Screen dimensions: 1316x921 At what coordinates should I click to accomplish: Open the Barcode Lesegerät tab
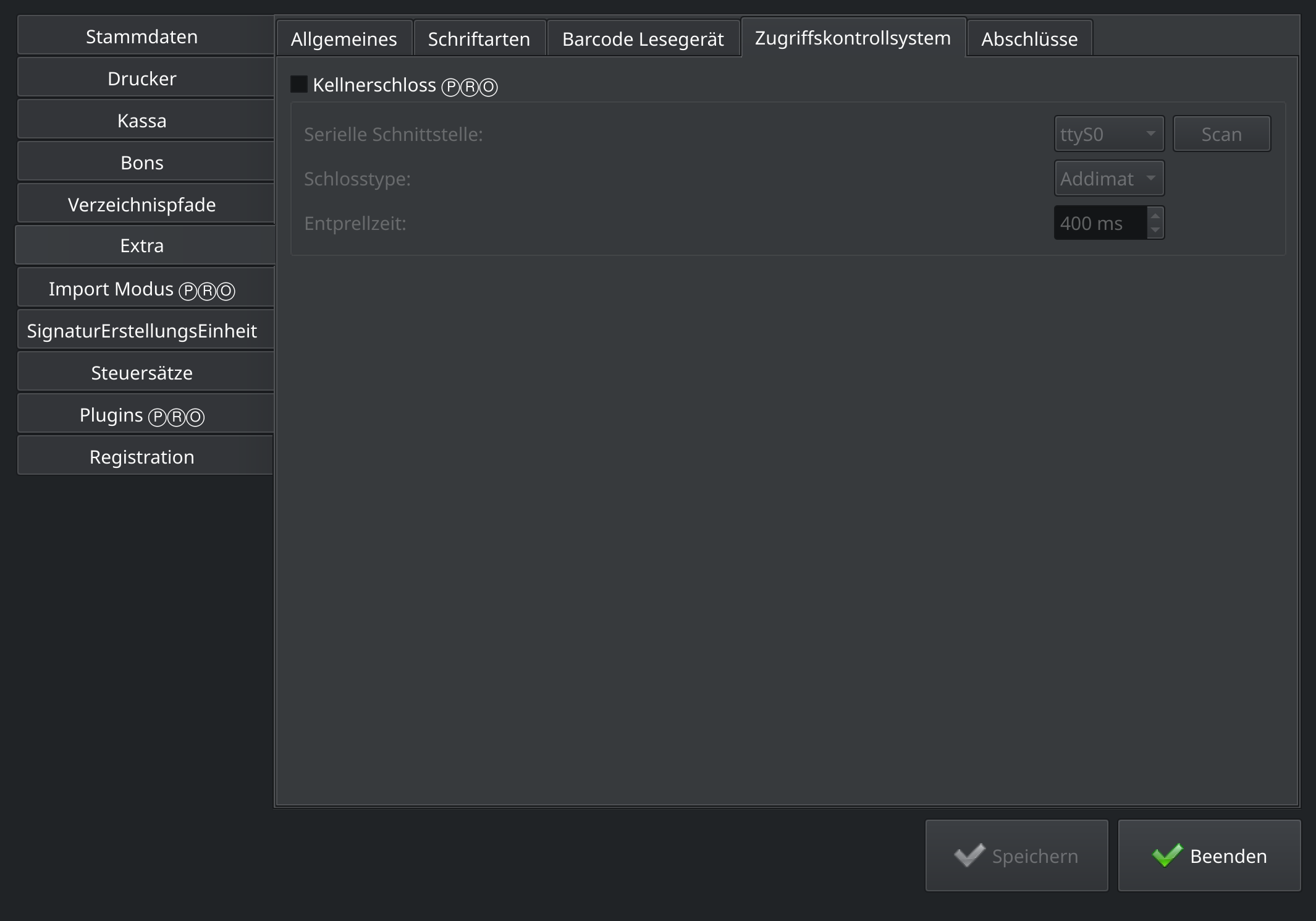(643, 38)
